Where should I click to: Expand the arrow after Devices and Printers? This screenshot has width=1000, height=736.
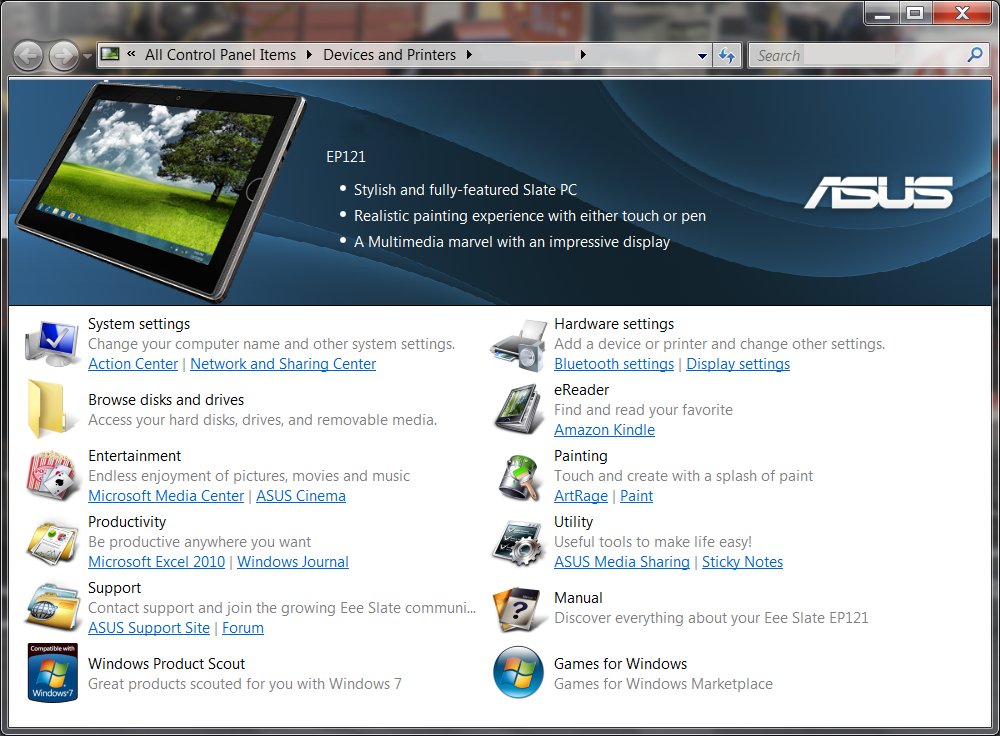(469, 55)
